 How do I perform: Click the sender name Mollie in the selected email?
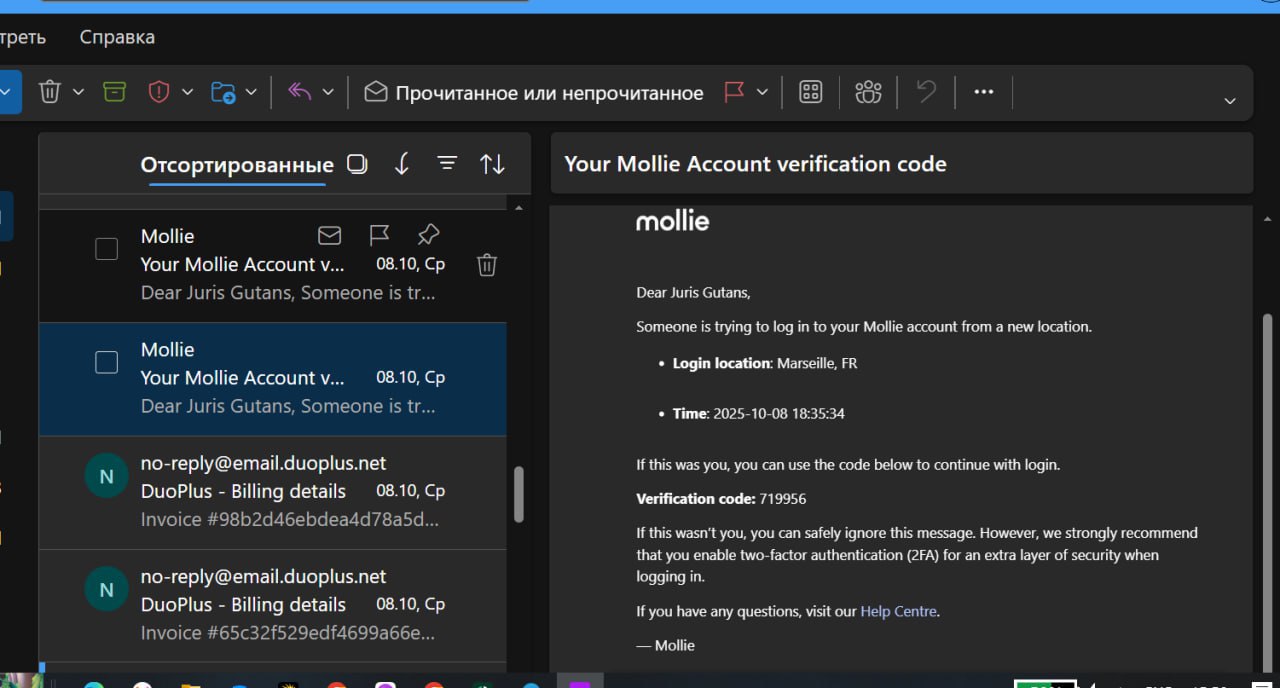point(168,350)
